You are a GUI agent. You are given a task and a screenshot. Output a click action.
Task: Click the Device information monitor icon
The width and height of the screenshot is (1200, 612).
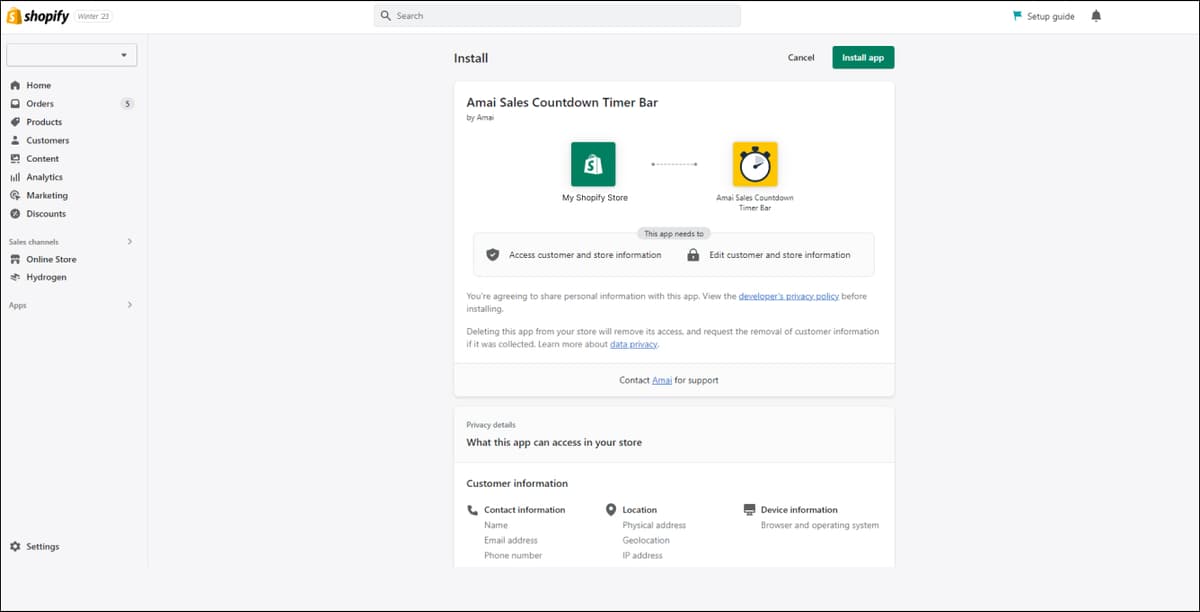pos(750,510)
